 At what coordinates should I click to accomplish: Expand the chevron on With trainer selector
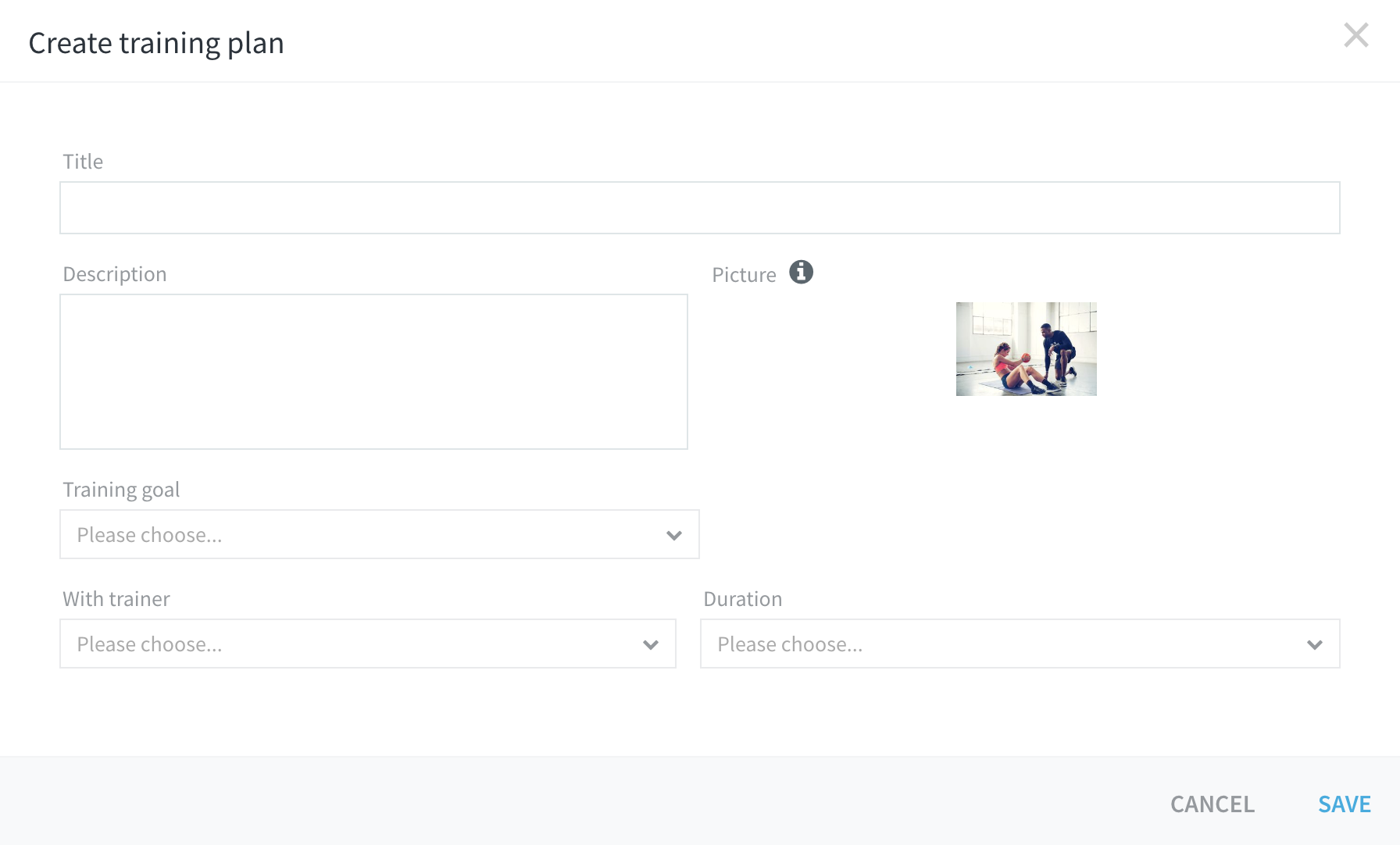coord(651,644)
